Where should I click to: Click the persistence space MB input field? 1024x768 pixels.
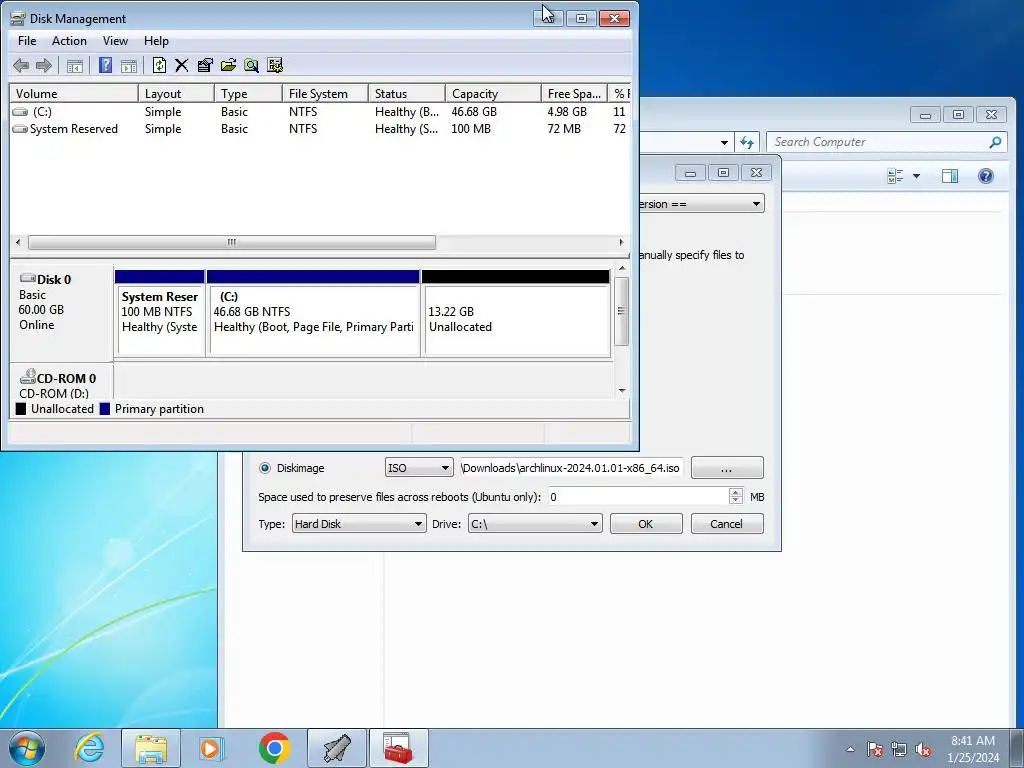pos(638,497)
